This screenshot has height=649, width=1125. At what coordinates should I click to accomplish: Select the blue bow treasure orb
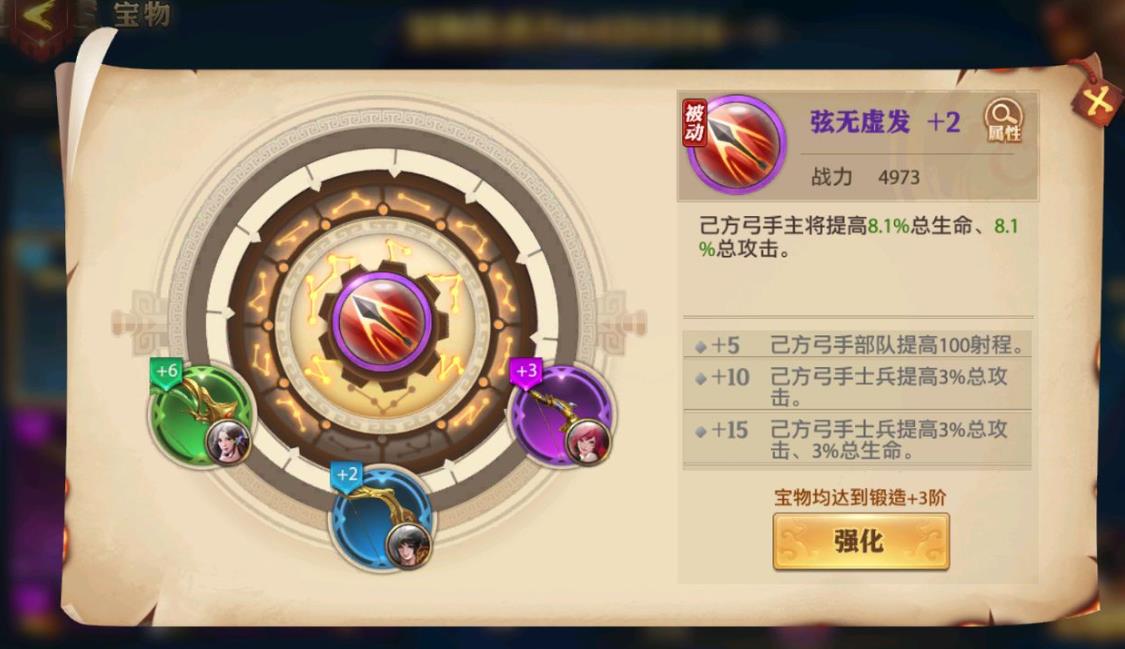point(382,518)
